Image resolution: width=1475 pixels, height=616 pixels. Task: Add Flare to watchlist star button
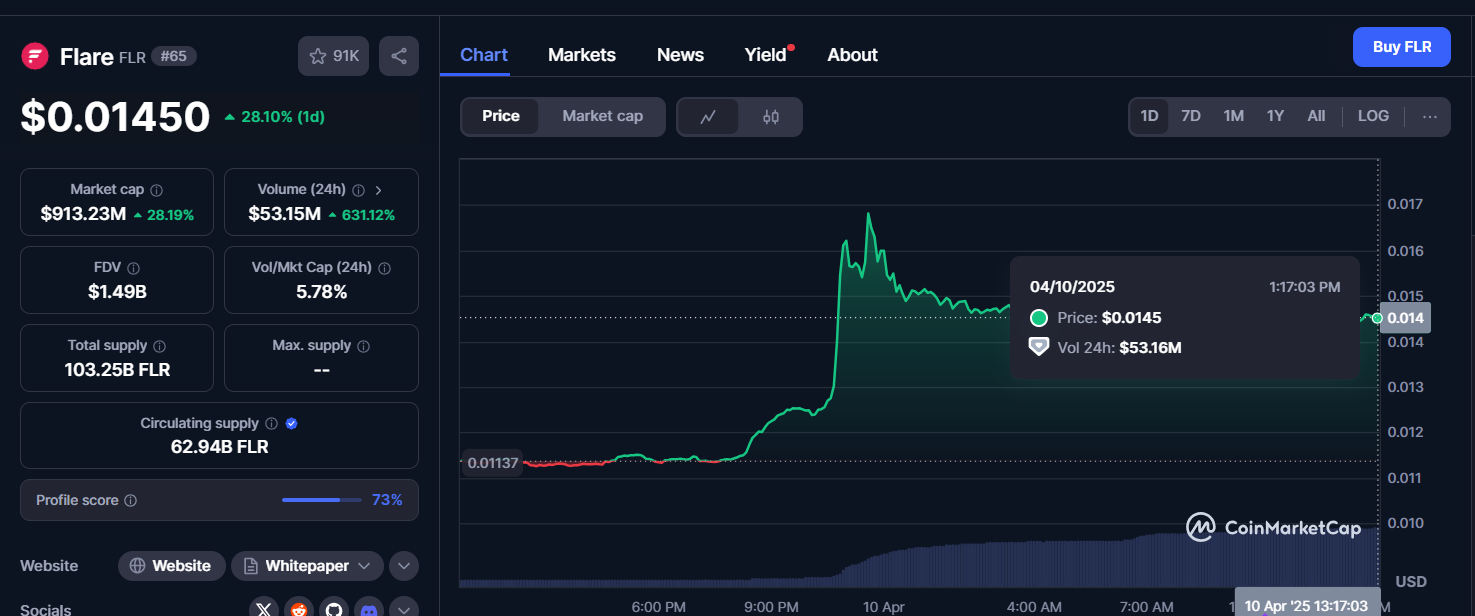[x=333, y=56]
